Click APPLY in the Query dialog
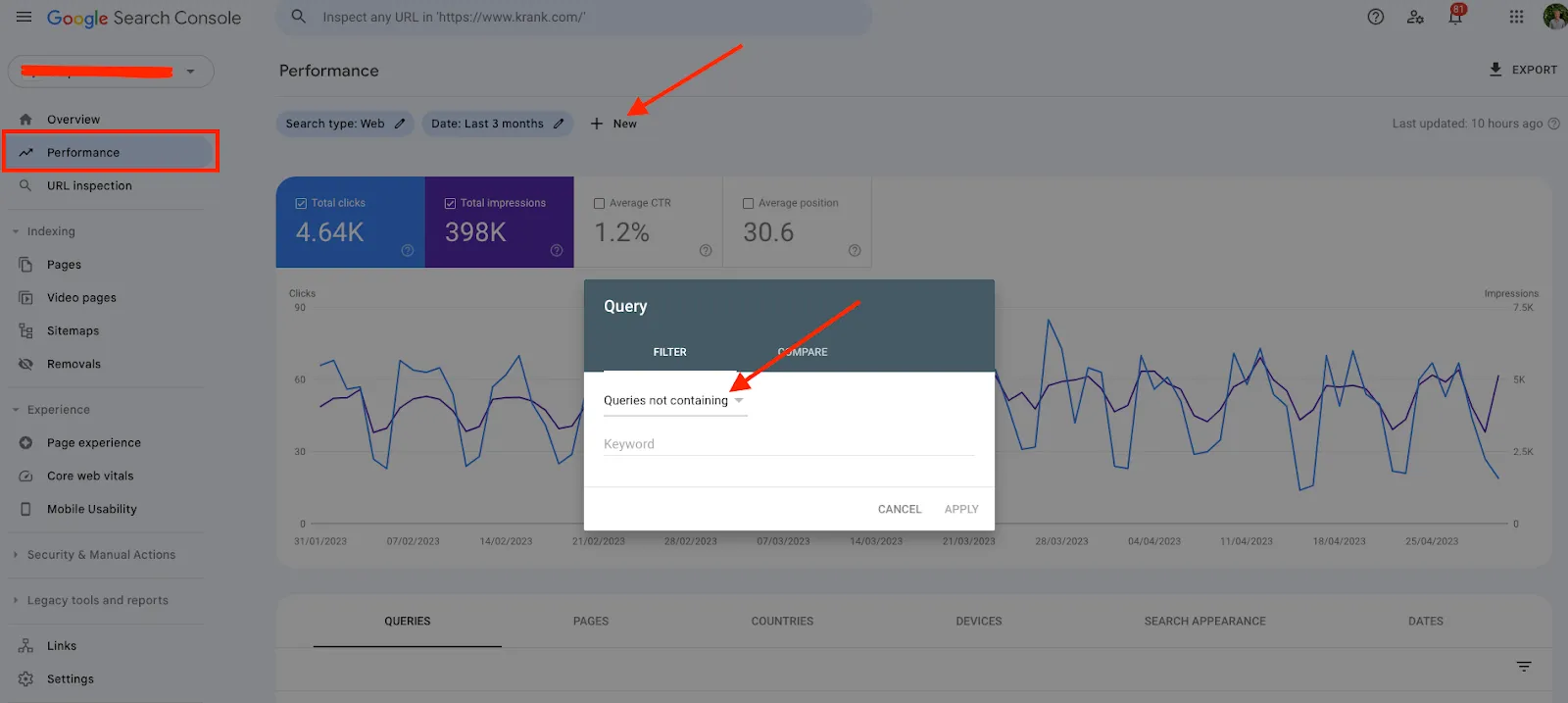Image resolution: width=1568 pixels, height=703 pixels. pos(961,510)
